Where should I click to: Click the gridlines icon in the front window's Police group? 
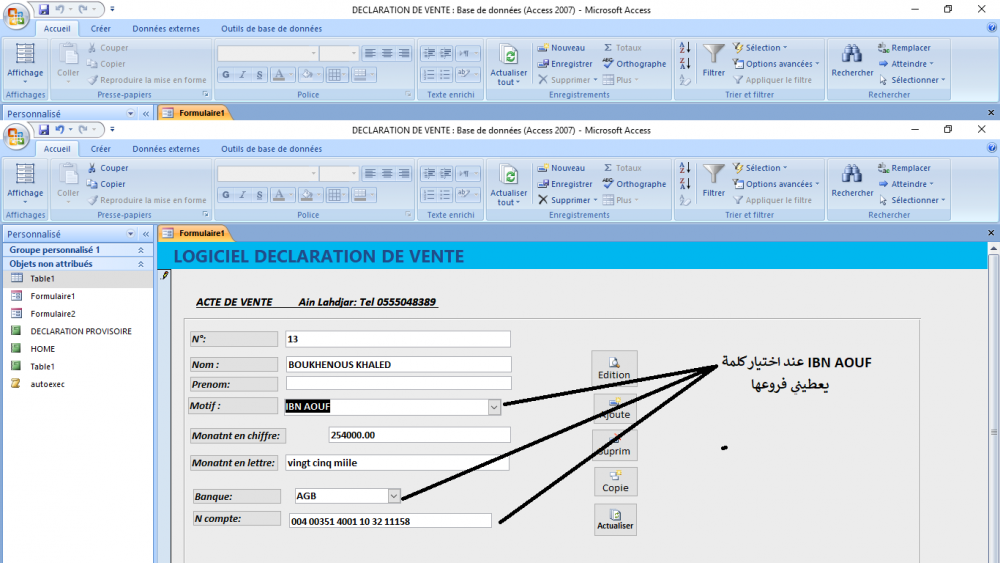335,195
